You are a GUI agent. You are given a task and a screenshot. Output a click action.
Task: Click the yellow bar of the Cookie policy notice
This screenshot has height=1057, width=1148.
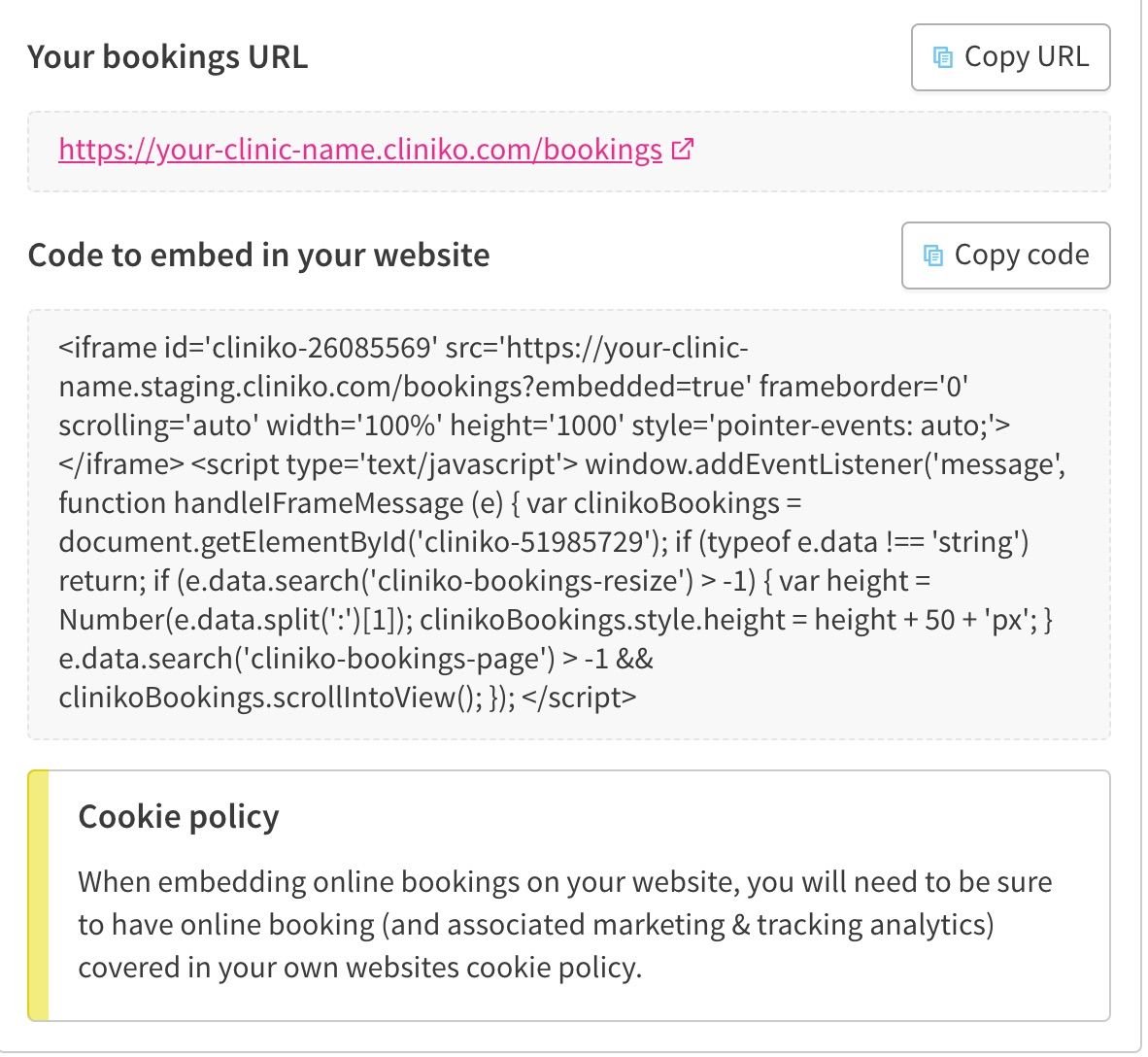[x=38, y=895]
